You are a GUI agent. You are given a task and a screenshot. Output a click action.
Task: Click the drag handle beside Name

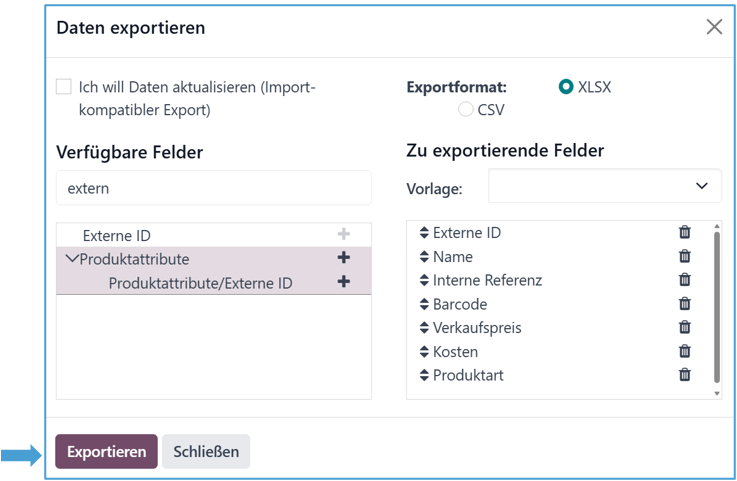click(x=423, y=257)
